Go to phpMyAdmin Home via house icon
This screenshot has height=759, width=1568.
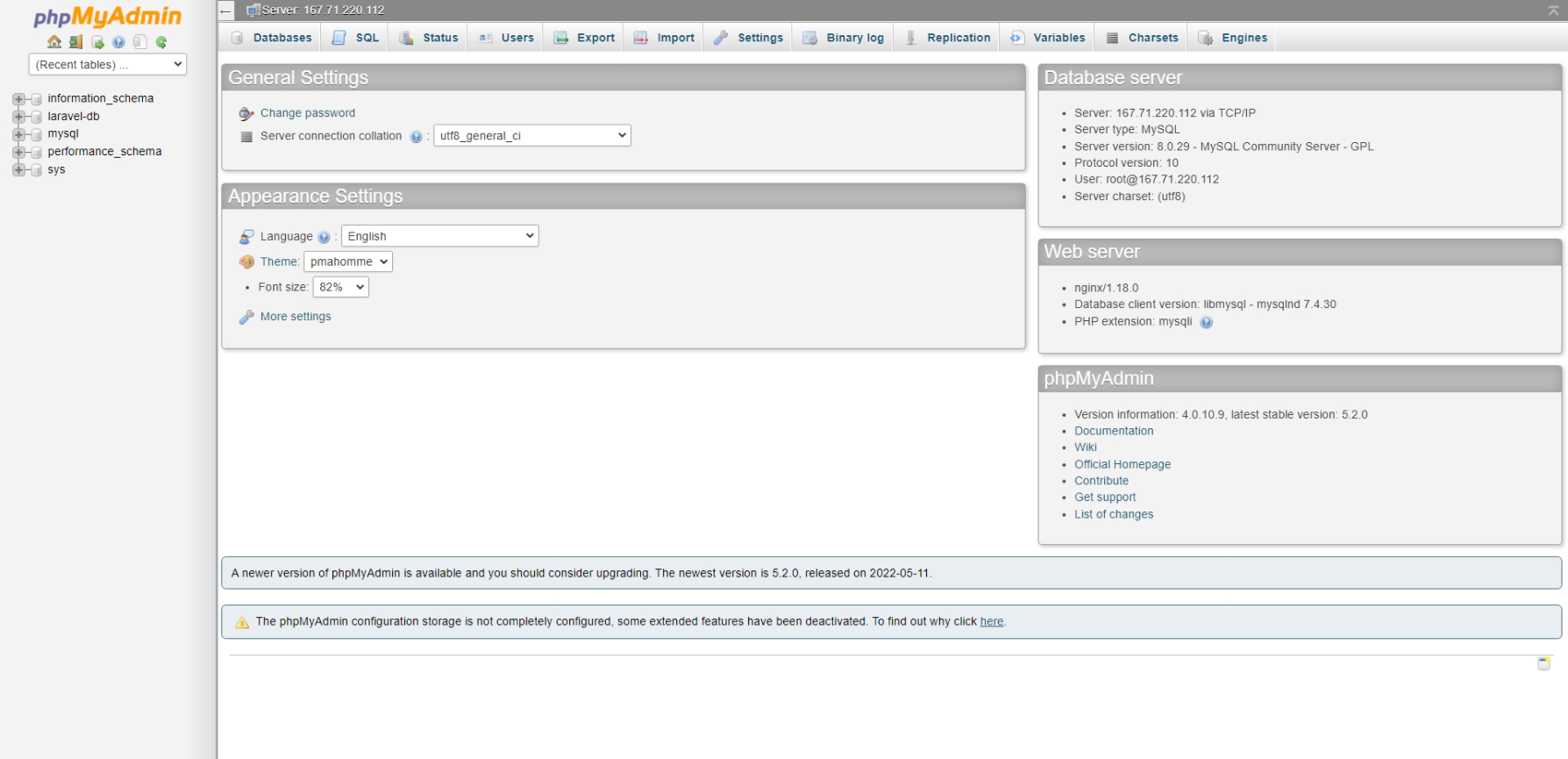pyautogui.click(x=54, y=42)
